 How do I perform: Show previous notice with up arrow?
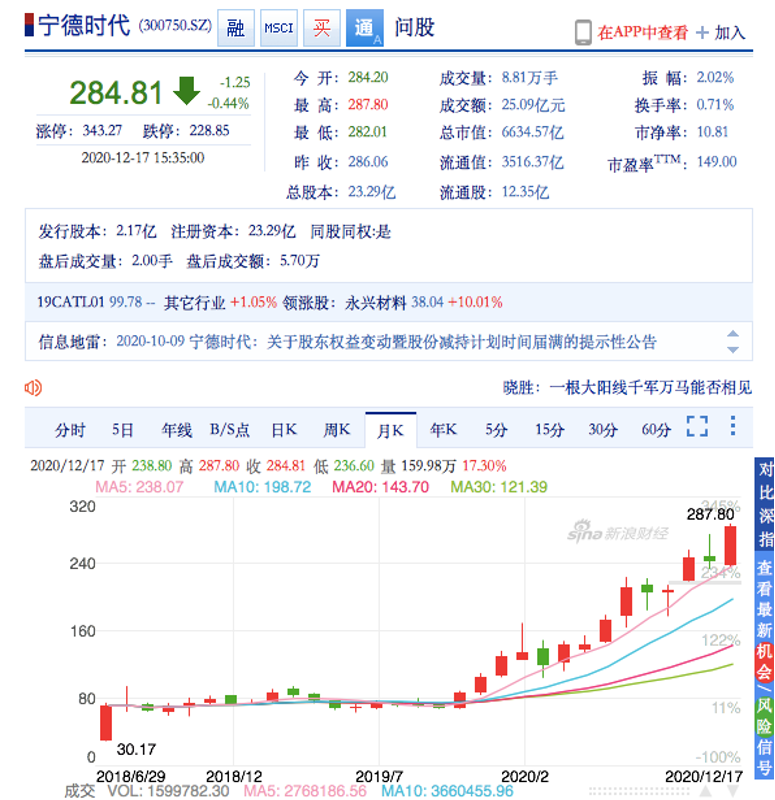[x=733, y=334]
